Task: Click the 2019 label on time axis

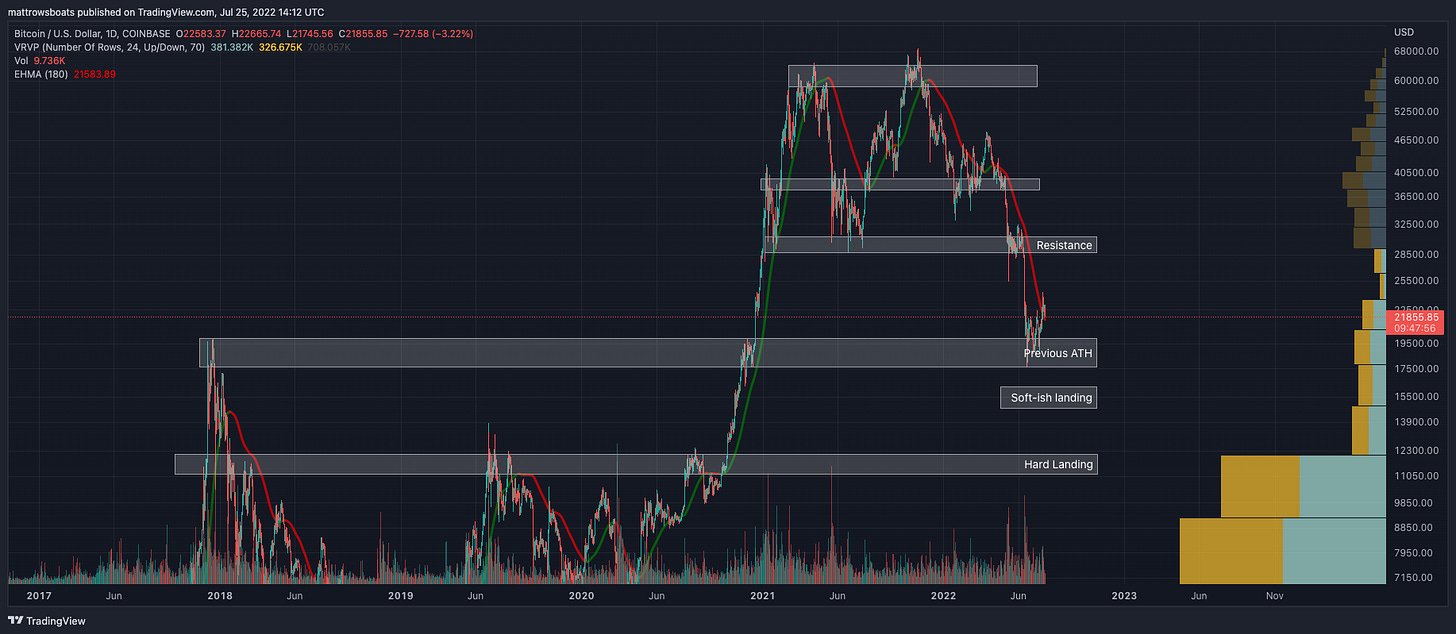Action: 400,596
